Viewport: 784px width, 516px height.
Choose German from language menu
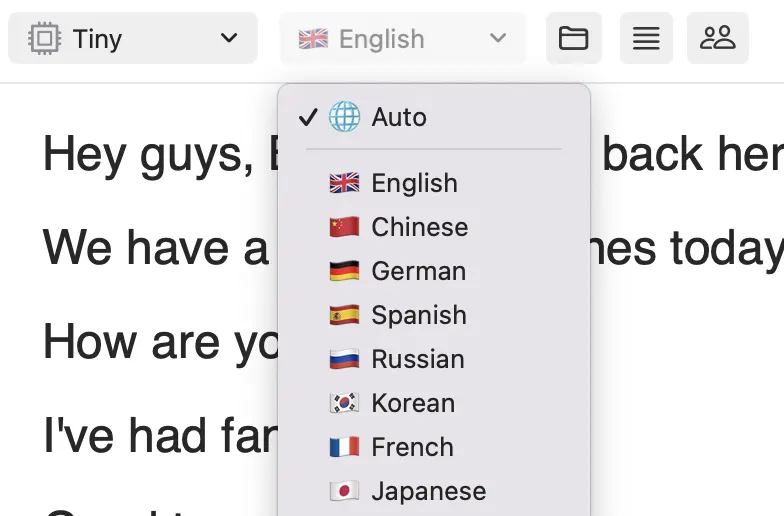(x=434, y=271)
